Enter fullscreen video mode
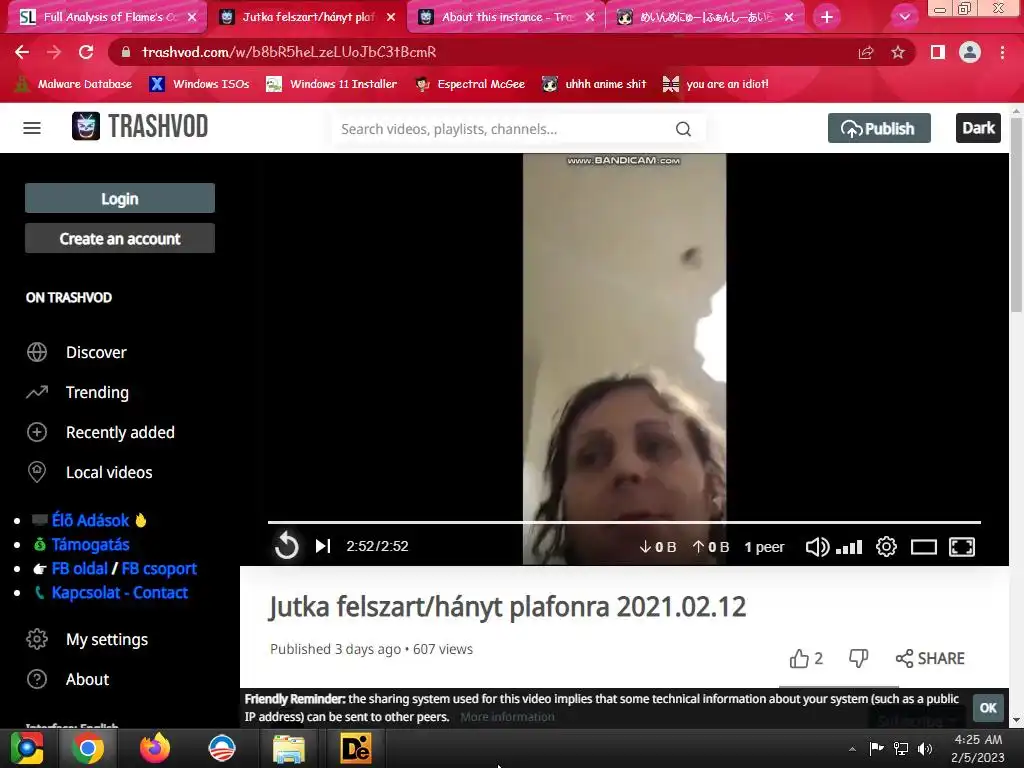The height and width of the screenshot is (768, 1024). (962, 547)
